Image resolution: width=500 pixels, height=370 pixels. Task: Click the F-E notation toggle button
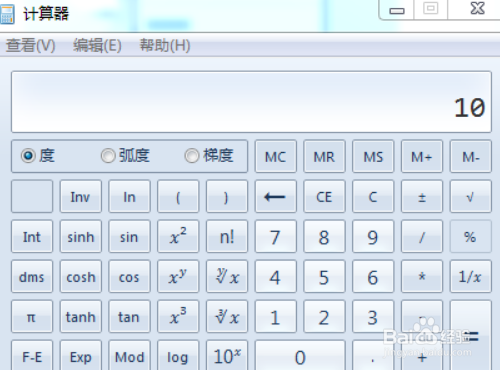32,355
